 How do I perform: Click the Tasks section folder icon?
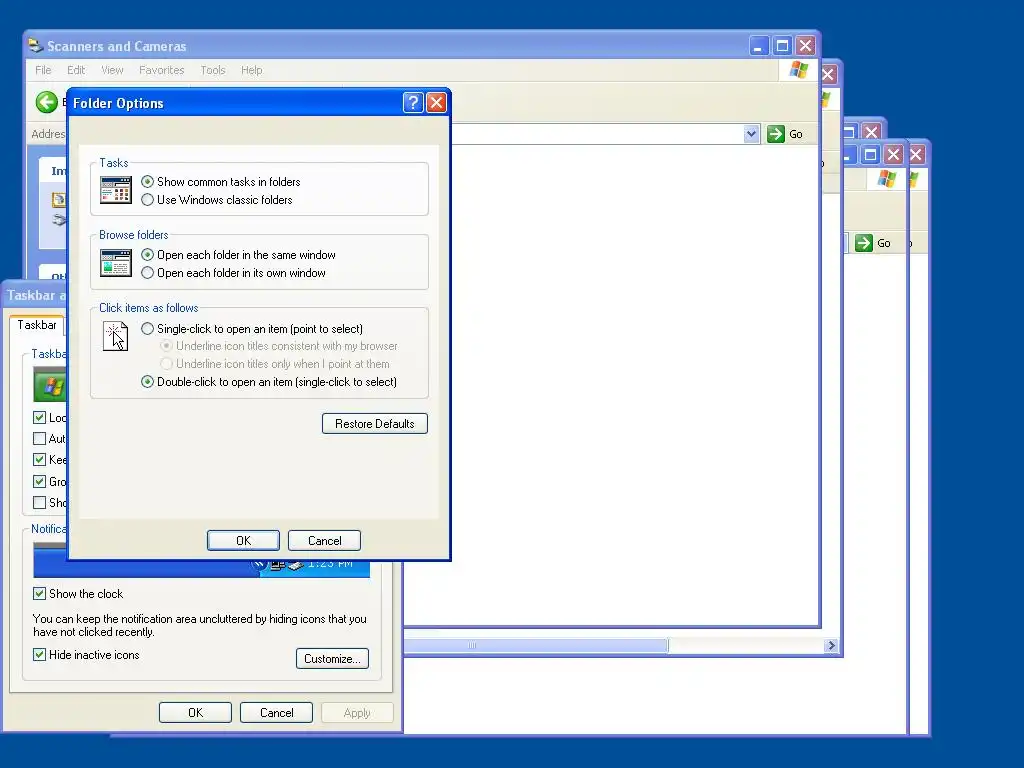(x=116, y=190)
